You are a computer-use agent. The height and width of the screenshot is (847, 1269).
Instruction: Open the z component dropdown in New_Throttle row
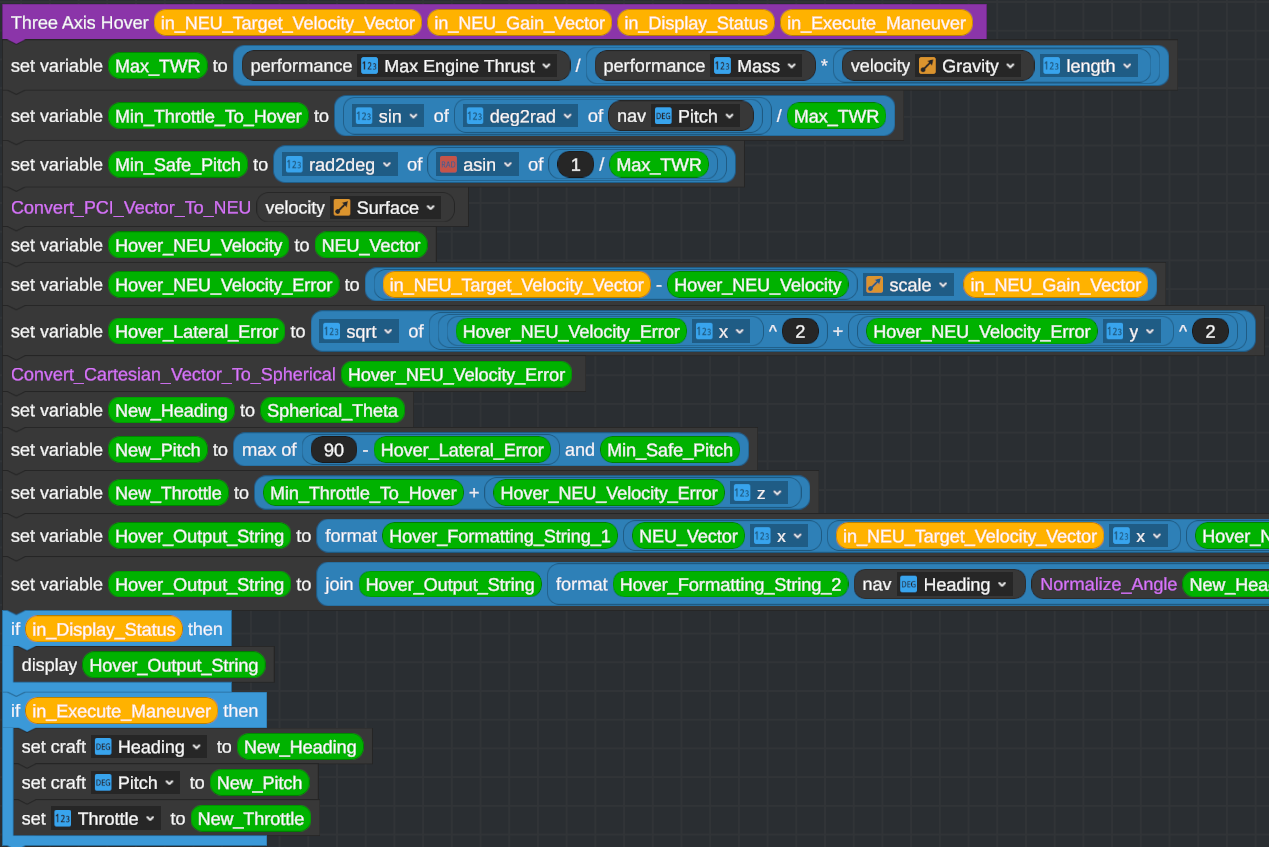pos(759,493)
